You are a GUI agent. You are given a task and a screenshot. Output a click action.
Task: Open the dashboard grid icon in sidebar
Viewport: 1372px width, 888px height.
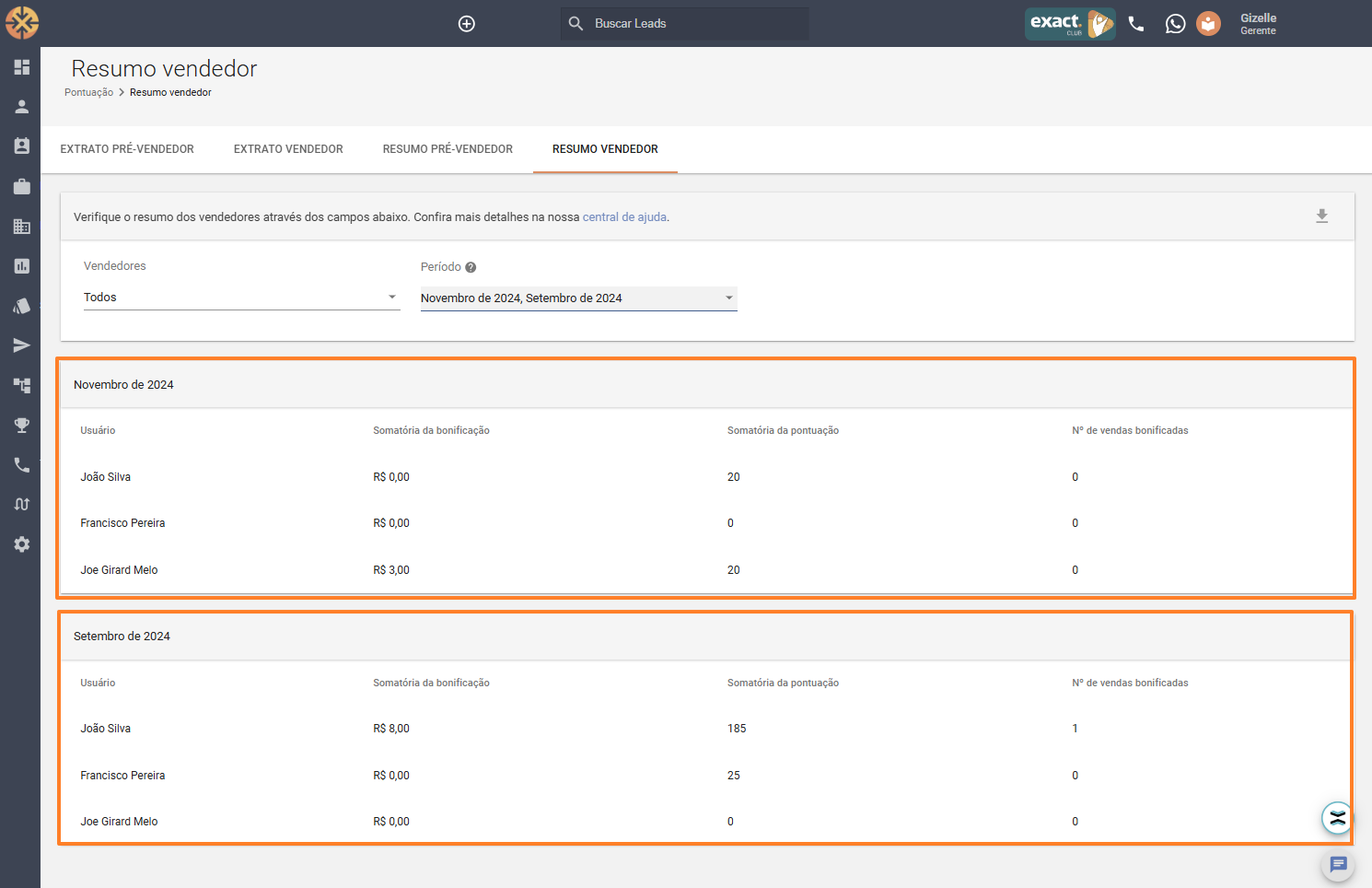pos(22,67)
